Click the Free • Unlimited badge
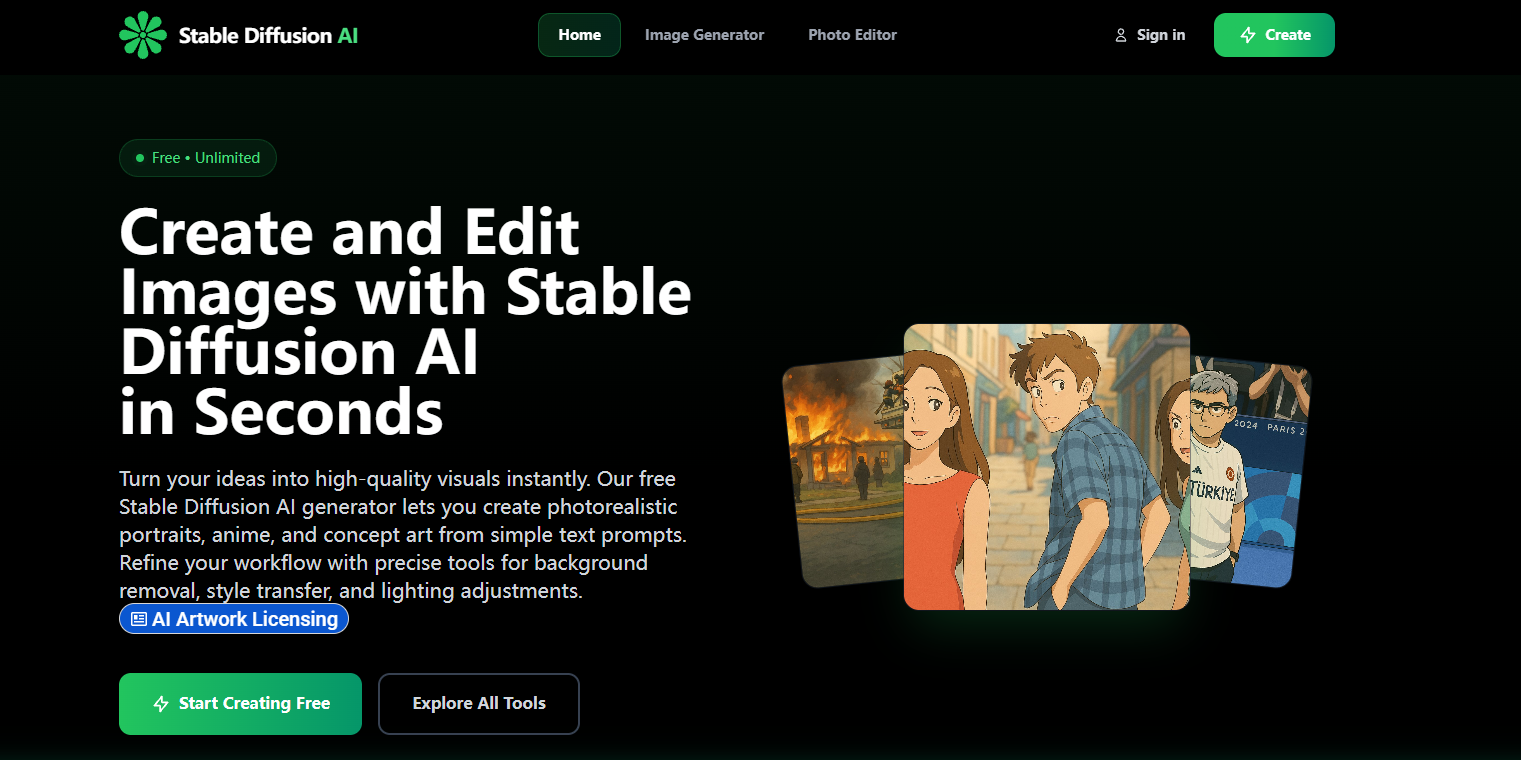1521x760 pixels. coord(198,158)
